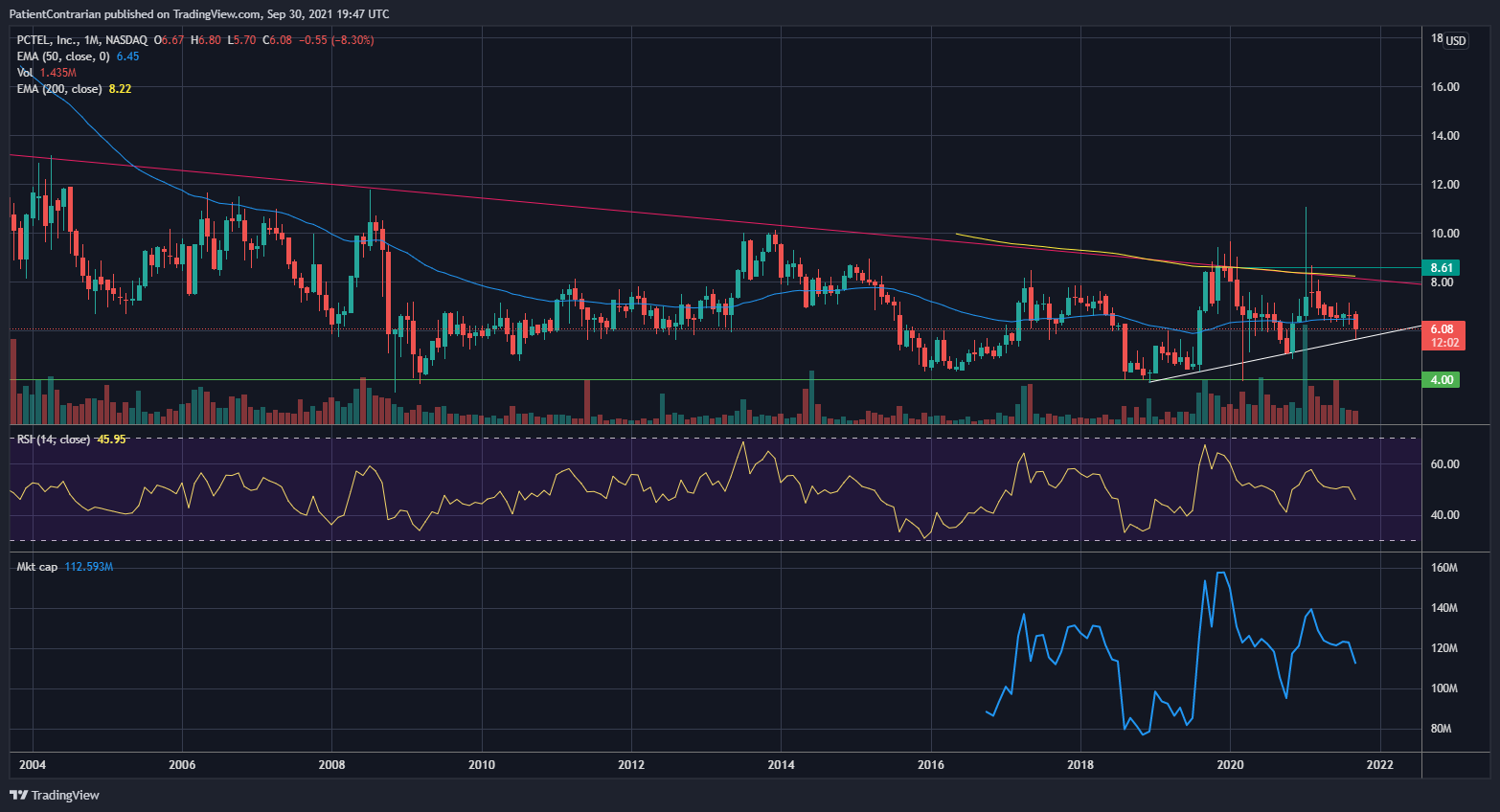Click the 2016 label on time axis
The image size is (1500, 812).
(931, 764)
